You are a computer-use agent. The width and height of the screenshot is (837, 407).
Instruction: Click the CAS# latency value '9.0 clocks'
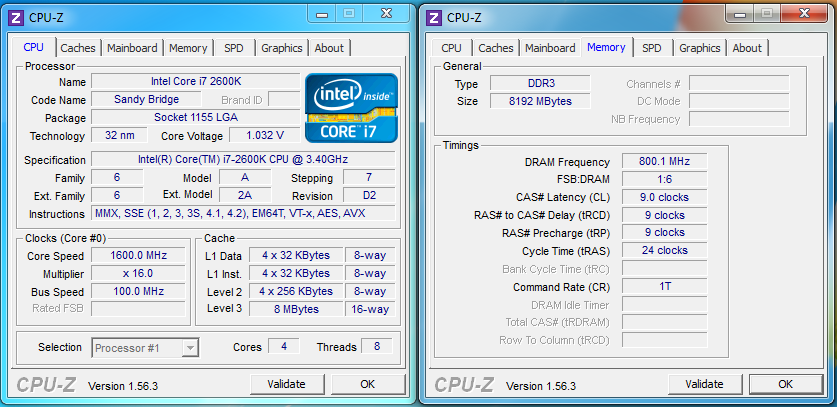665,197
